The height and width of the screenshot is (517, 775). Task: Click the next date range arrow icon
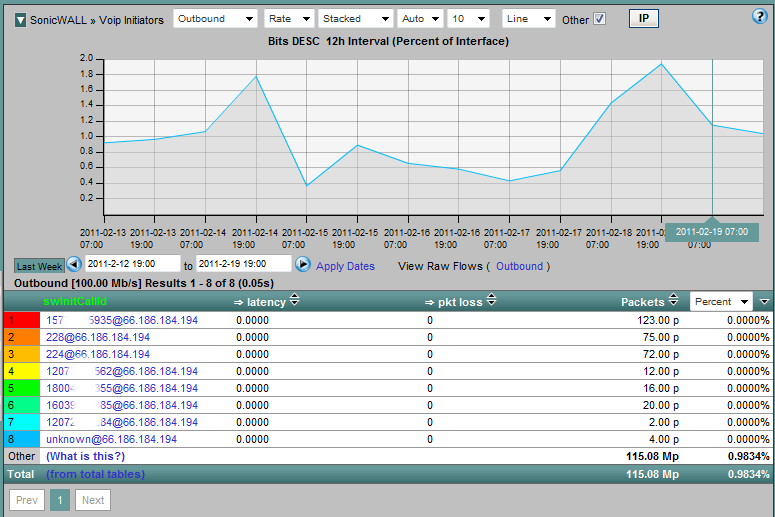click(302, 265)
